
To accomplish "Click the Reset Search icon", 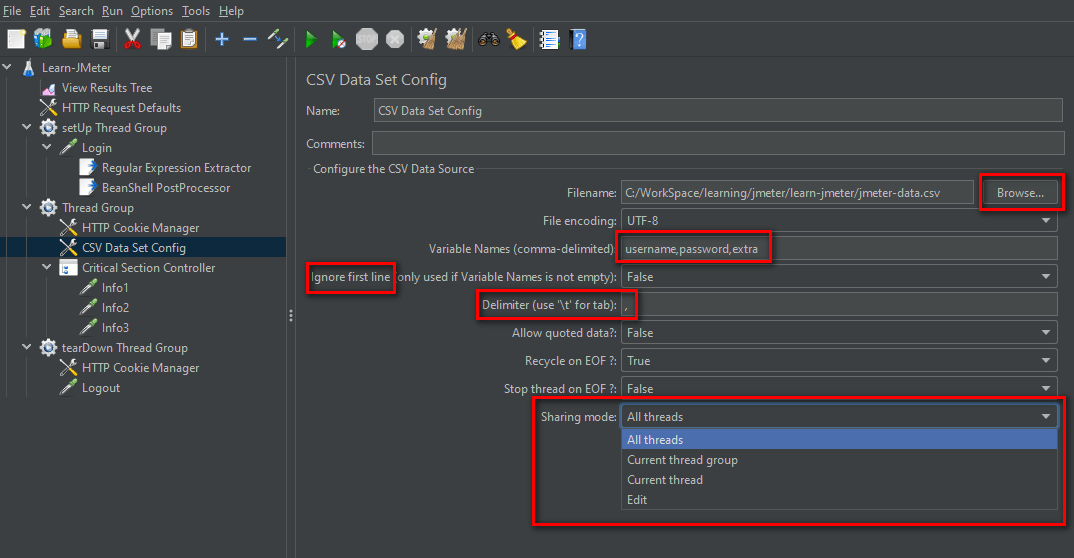I will pyautogui.click(x=516, y=39).
